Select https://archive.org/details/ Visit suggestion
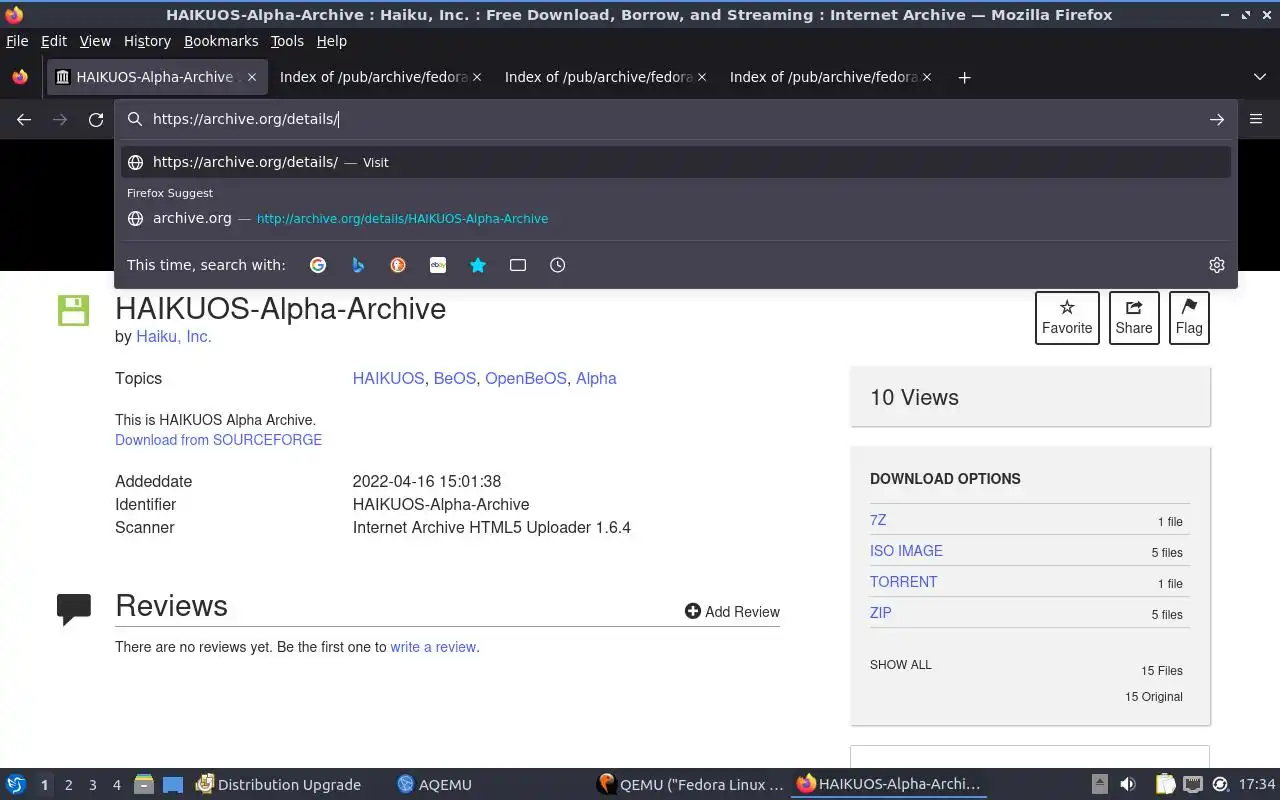Image resolution: width=1280 pixels, height=800 pixels. click(x=676, y=162)
